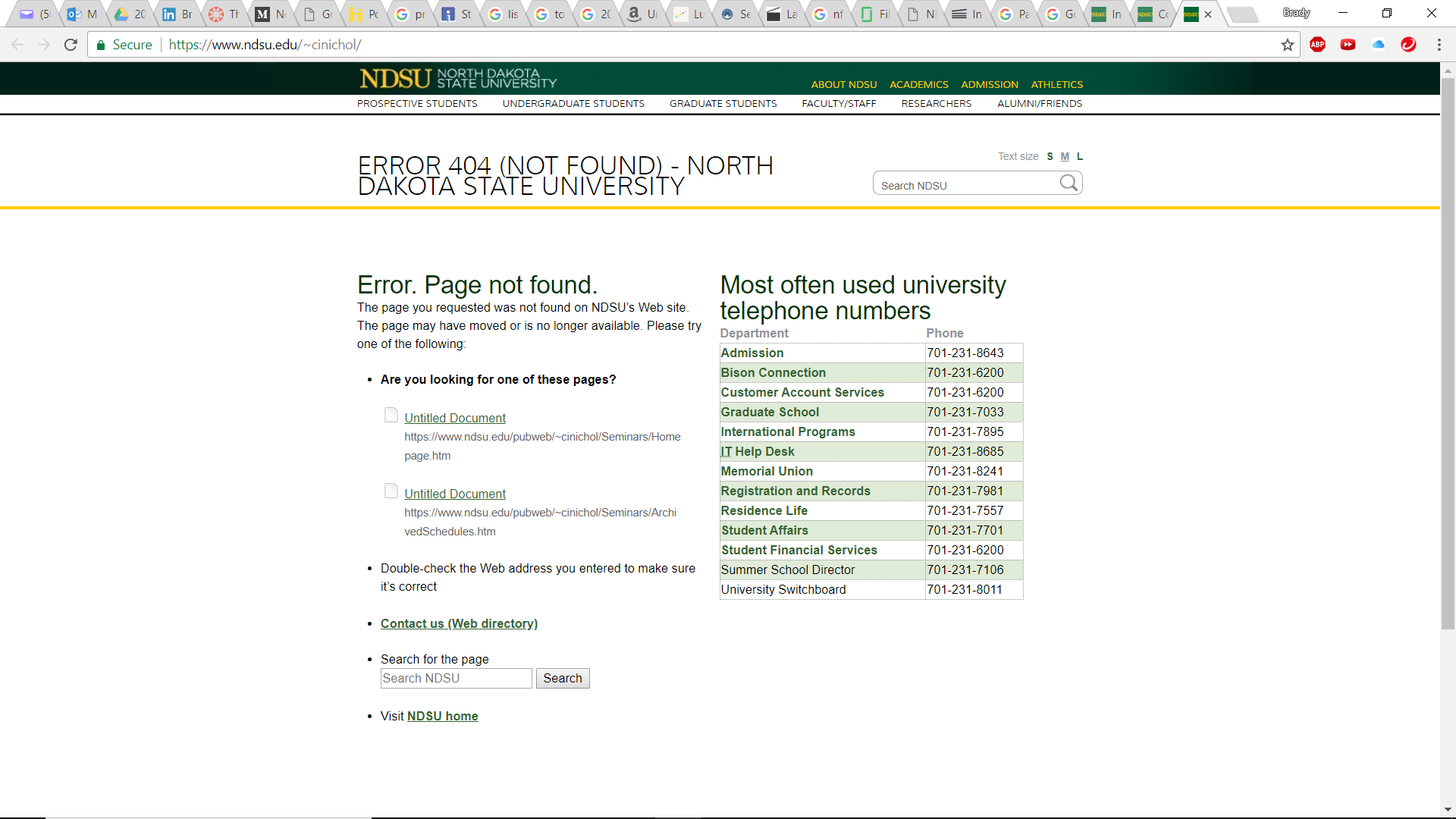Go to ALUMNI/FRIENDS section
The width and height of the screenshot is (1456, 819).
(x=1040, y=104)
